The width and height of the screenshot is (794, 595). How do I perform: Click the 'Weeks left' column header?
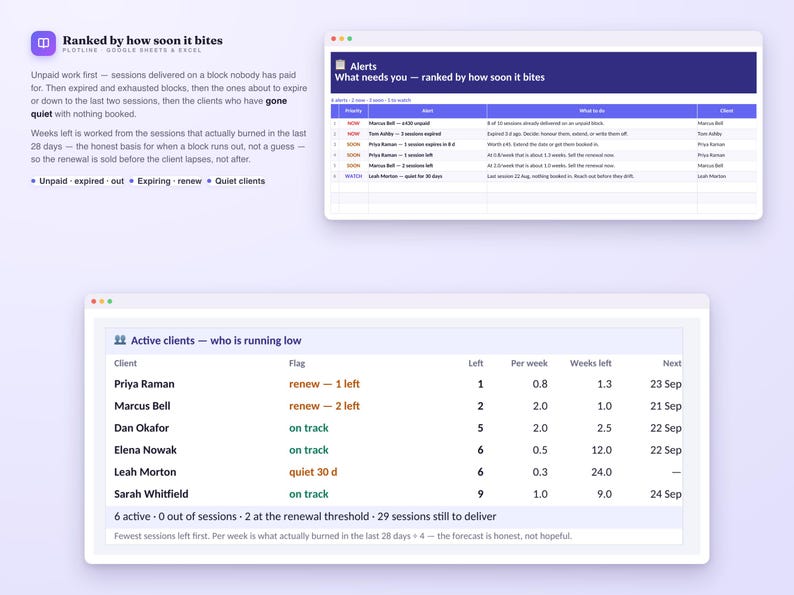coord(590,363)
